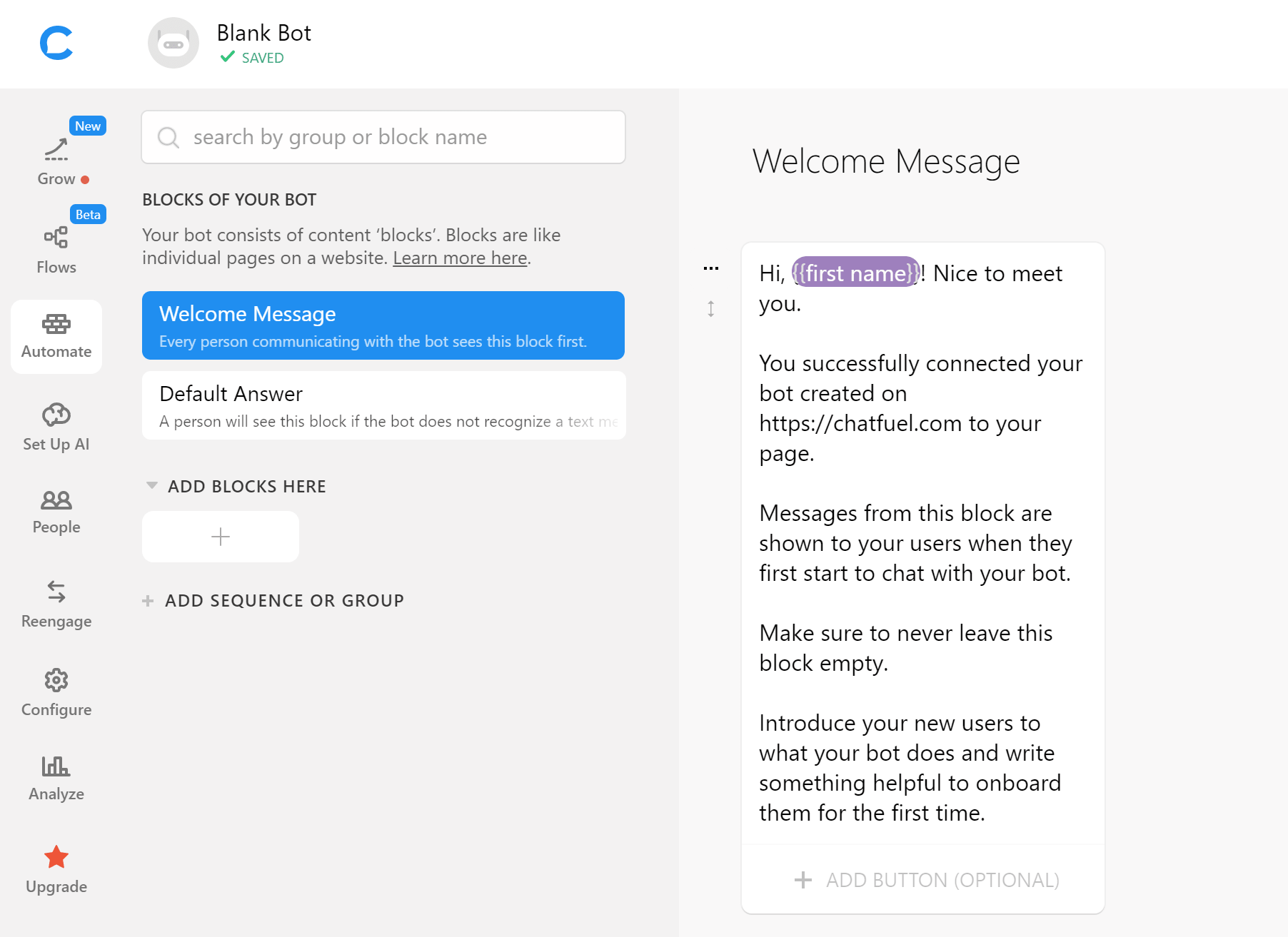1288x937 pixels.
Task: Open the Reengage arrows icon
Action: click(56, 591)
